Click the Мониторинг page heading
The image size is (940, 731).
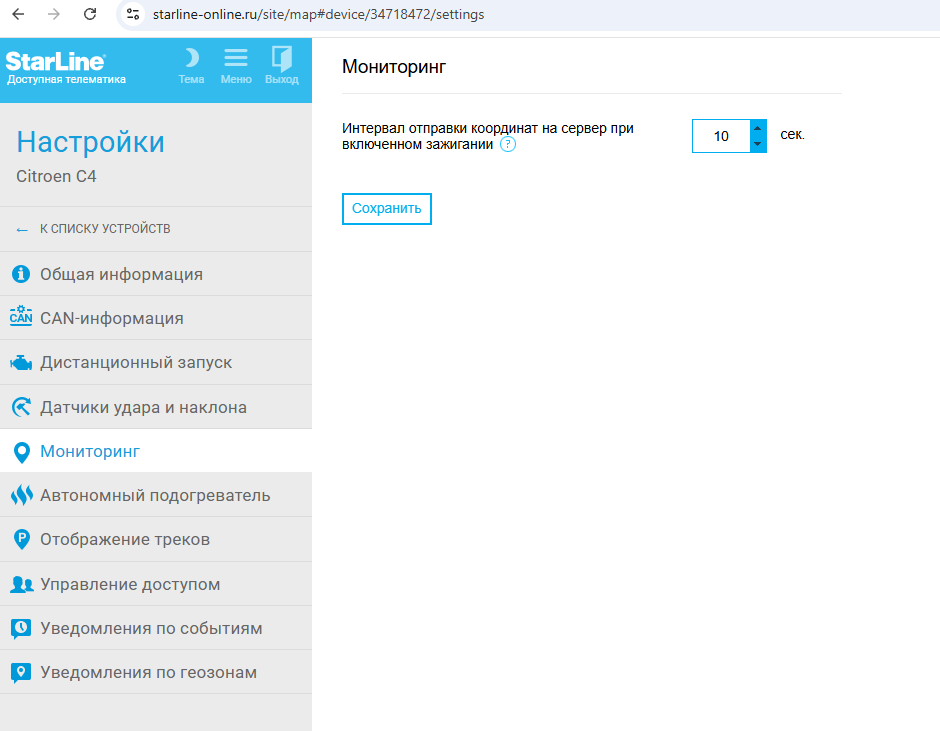[x=394, y=67]
